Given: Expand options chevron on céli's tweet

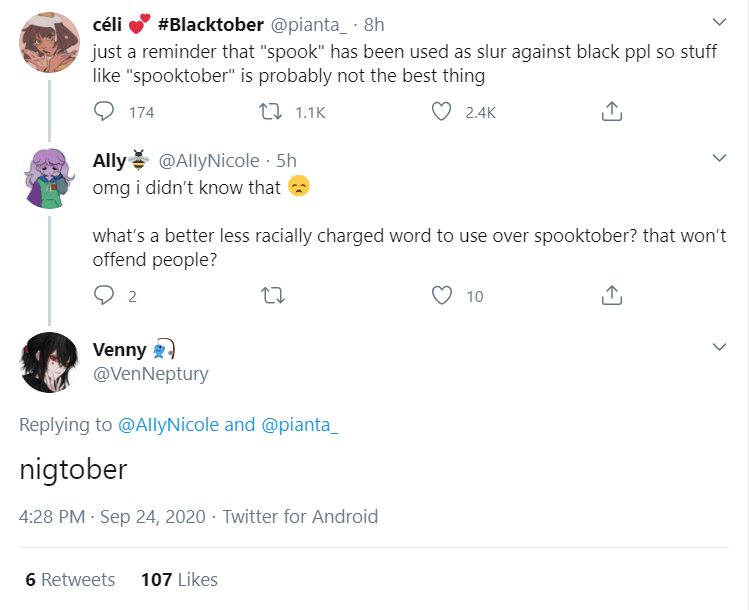Looking at the screenshot, I should coord(718,22).
